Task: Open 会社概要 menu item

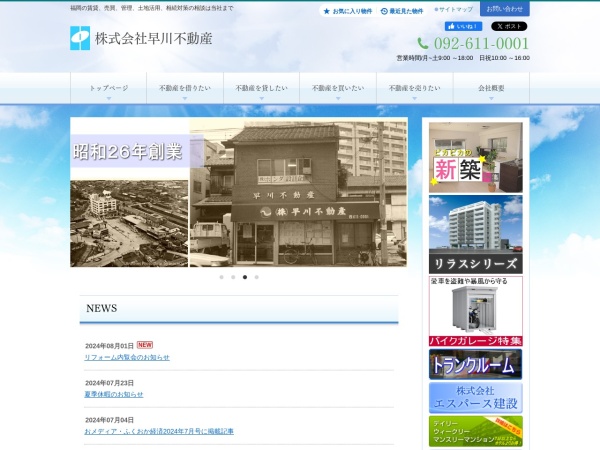Action: point(491,88)
